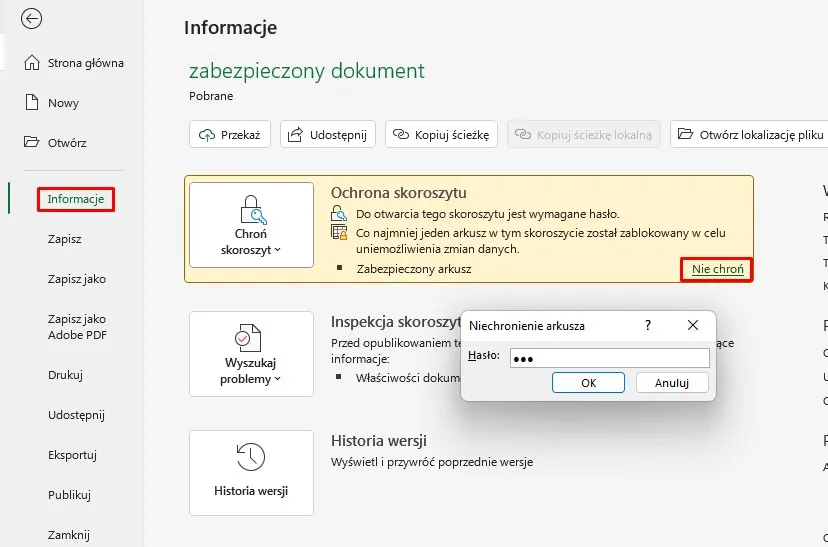Open Otwórz lokalizację pliku

pyautogui.click(x=750, y=134)
